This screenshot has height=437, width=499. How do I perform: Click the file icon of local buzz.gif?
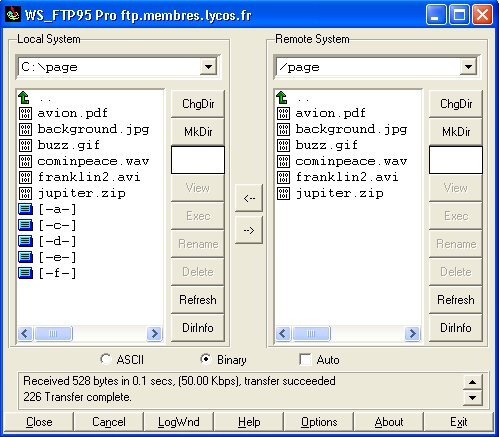(x=25, y=145)
